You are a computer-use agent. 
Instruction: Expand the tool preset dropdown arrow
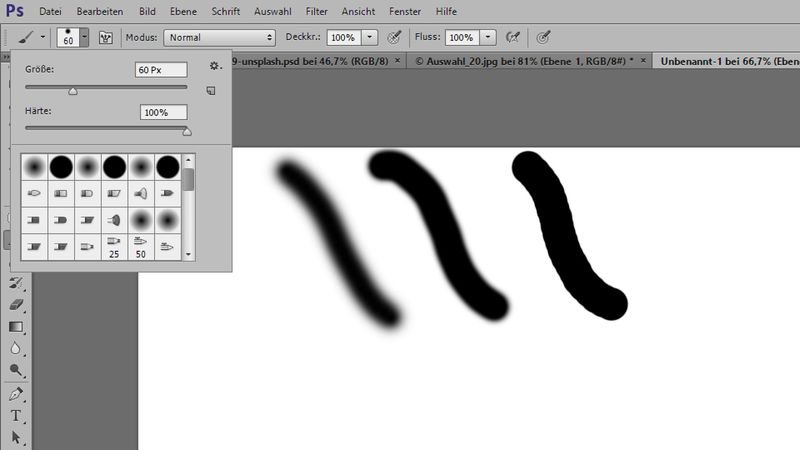coord(43,37)
